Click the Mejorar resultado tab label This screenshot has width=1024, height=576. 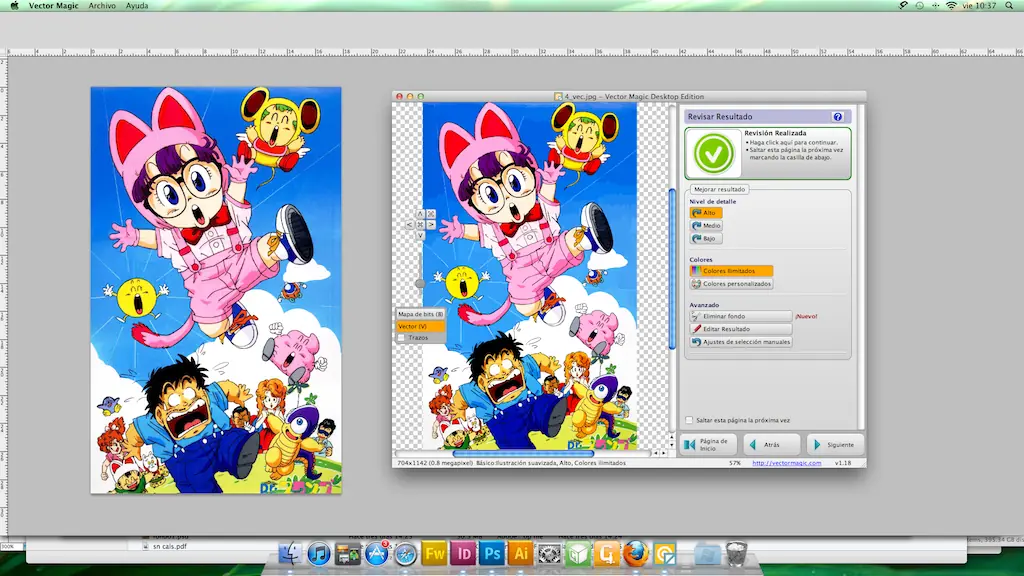(719, 189)
